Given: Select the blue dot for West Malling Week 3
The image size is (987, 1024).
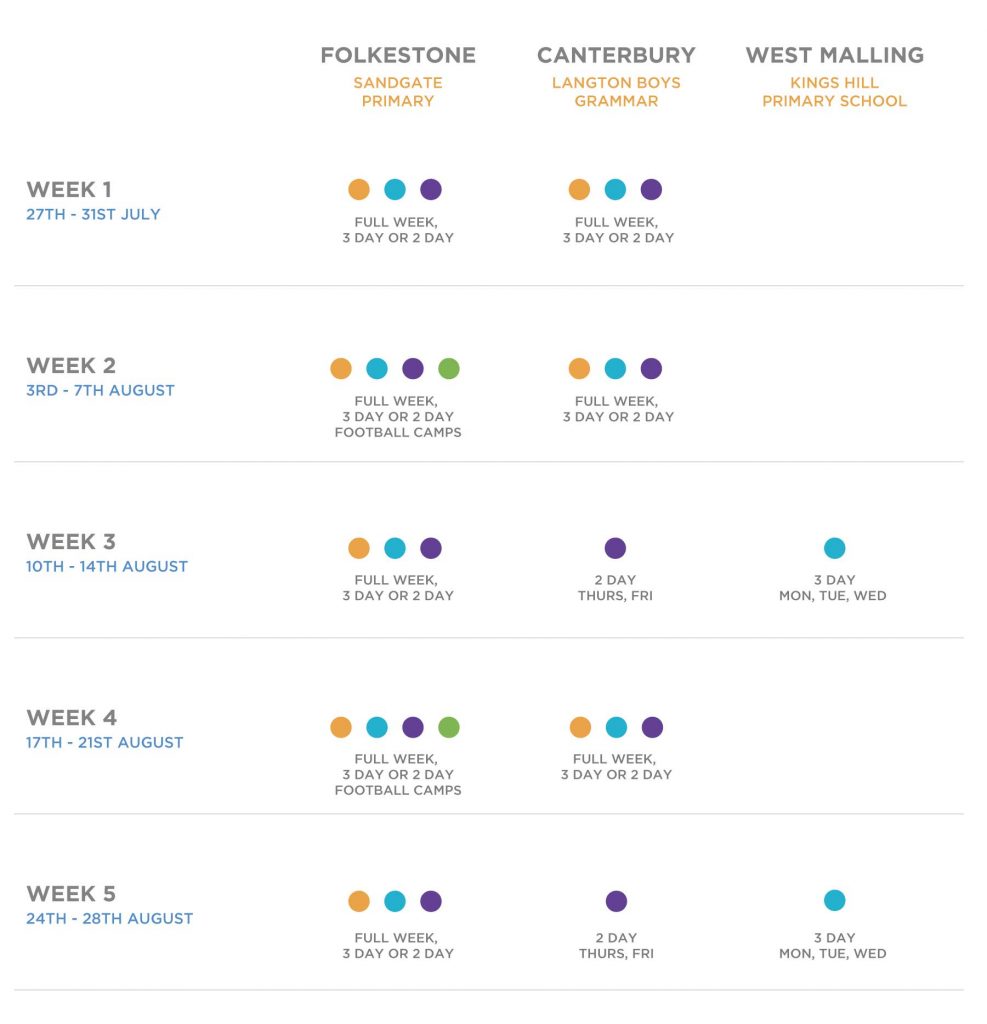Looking at the screenshot, I should point(834,548).
